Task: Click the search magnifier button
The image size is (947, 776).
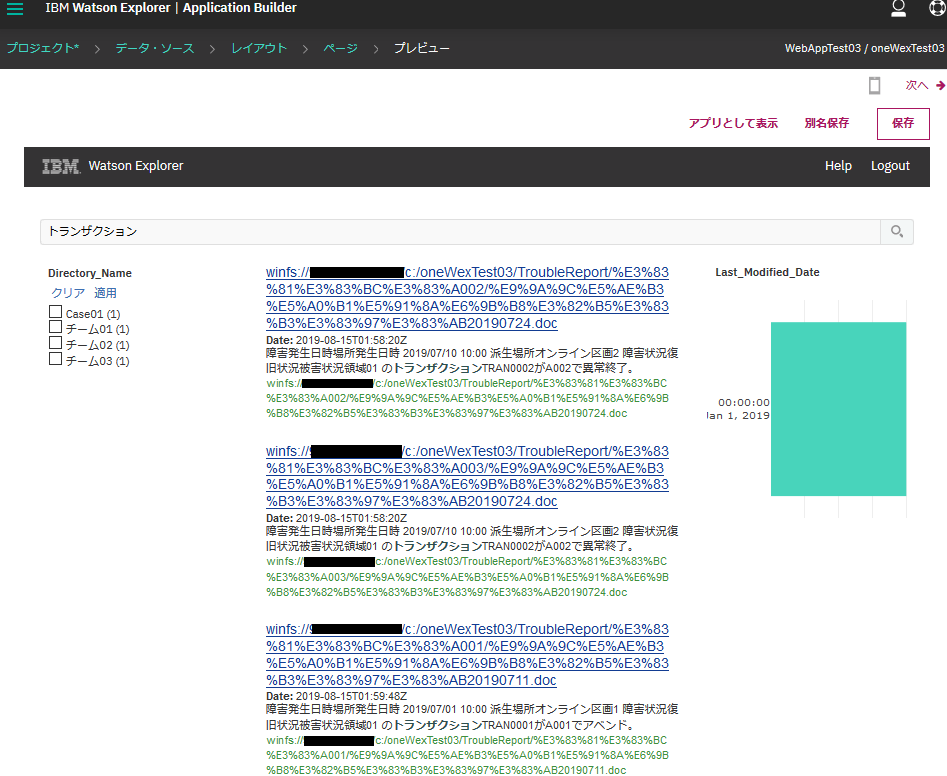Action: (x=897, y=232)
